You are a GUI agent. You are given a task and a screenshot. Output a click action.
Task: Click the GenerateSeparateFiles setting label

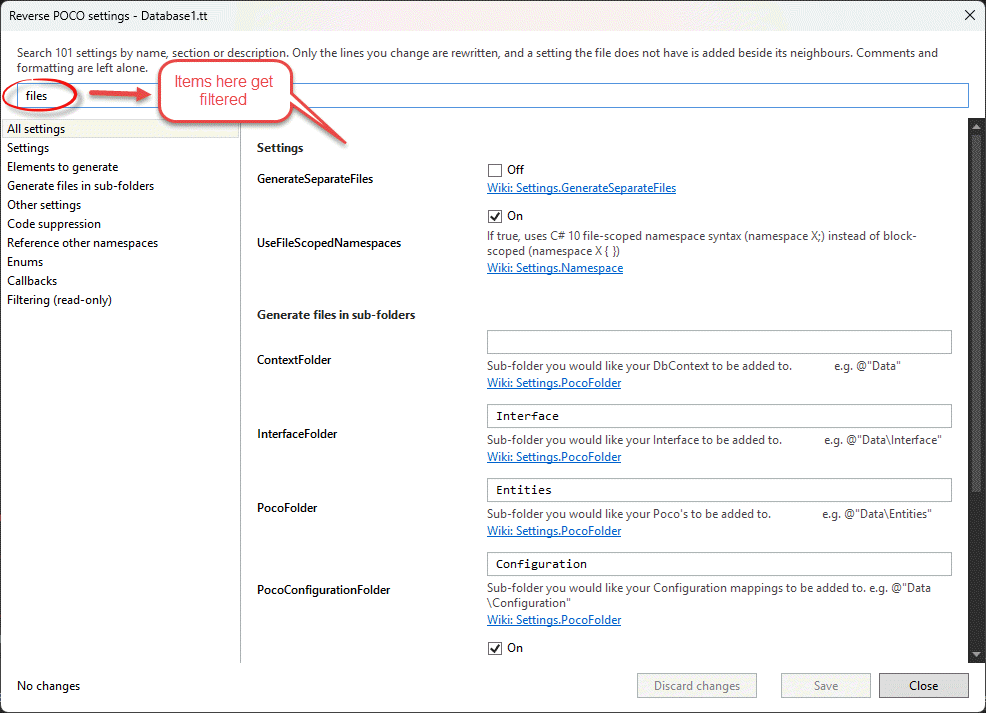[315, 179]
